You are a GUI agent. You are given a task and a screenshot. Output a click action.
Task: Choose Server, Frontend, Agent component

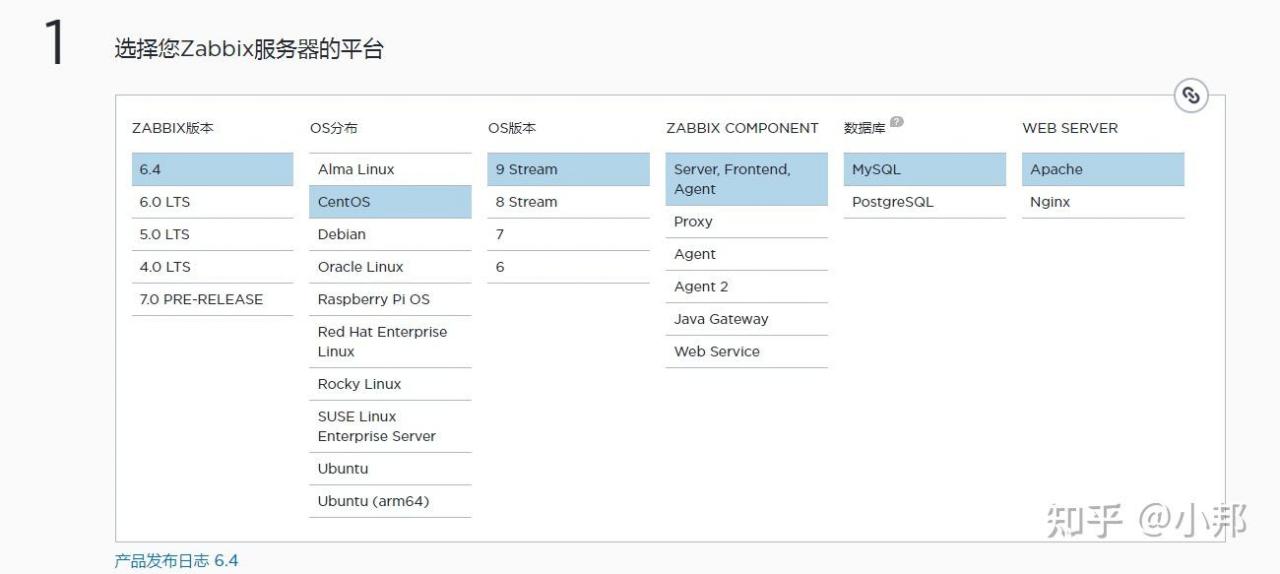747,179
